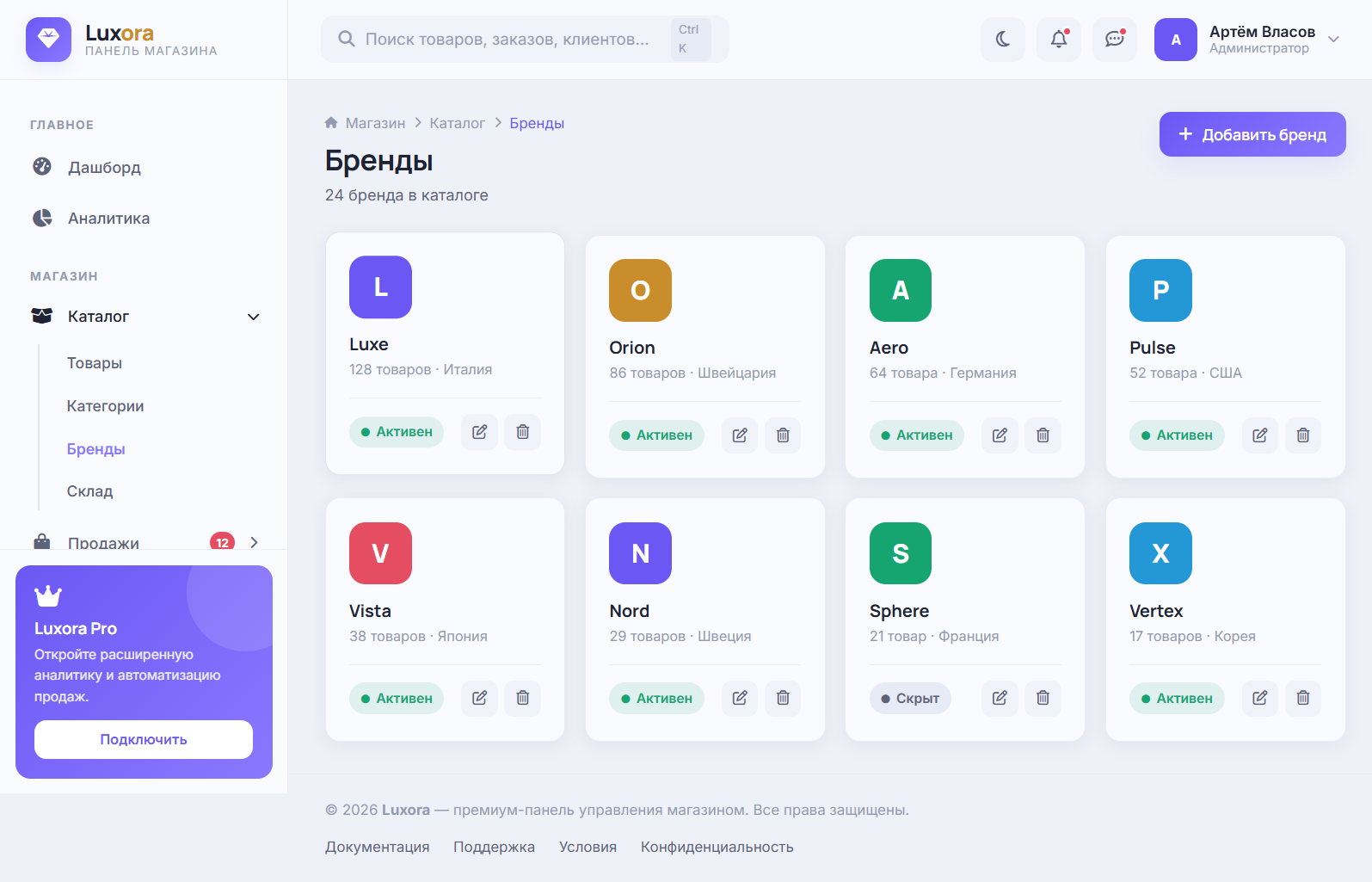Click the Скрыт status on Sphere
Screen dimensions: 1372x882
click(910, 699)
